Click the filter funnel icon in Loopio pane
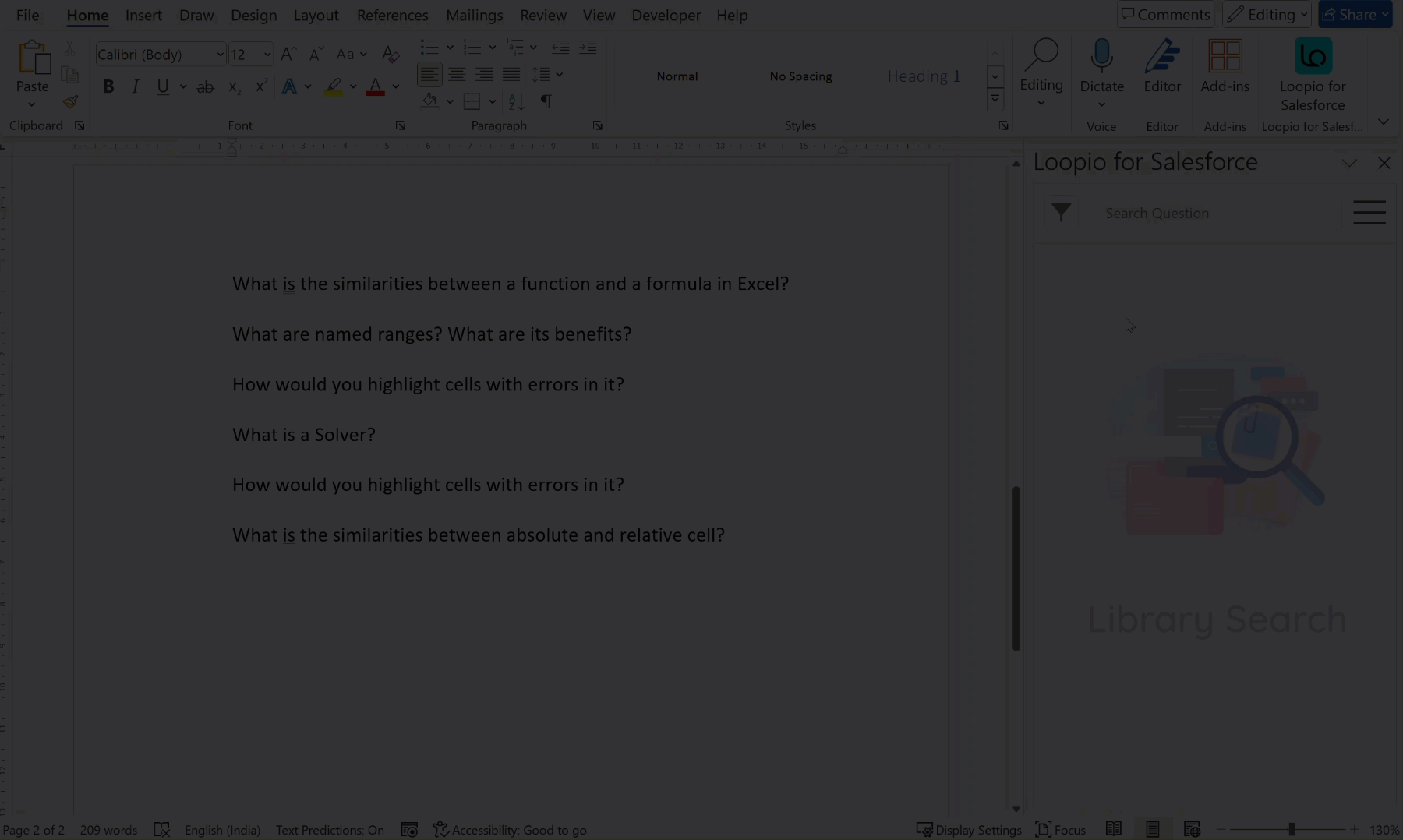Viewport: 1403px width, 840px height. click(x=1061, y=213)
